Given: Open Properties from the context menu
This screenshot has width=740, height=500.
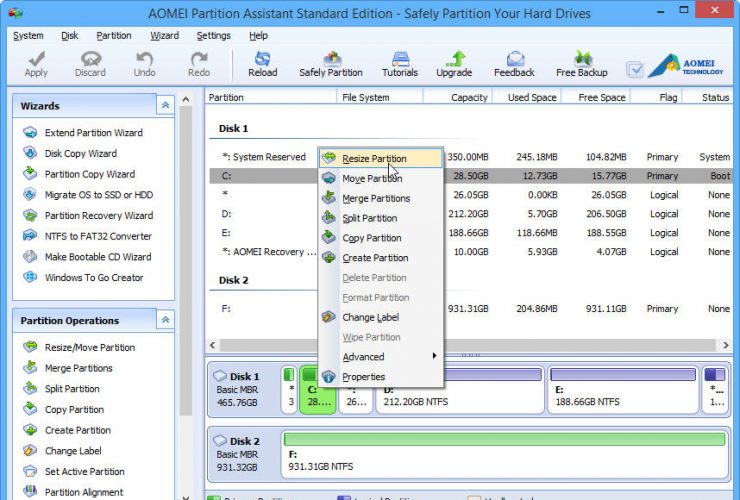Looking at the screenshot, I should point(381,377).
